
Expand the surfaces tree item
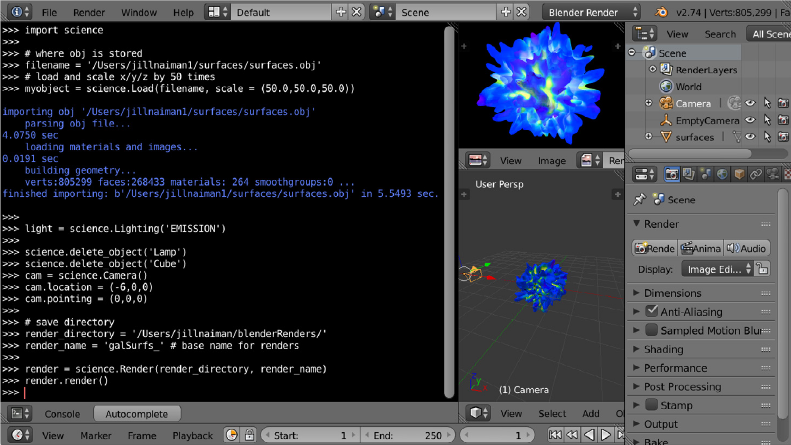tap(648, 136)
